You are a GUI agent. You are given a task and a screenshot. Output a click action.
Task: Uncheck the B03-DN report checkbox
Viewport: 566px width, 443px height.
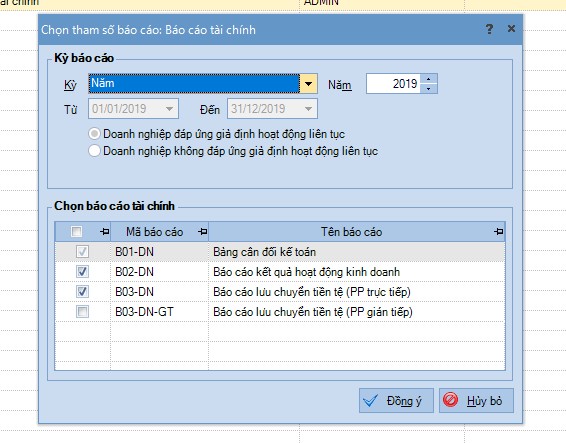point(82,291)
